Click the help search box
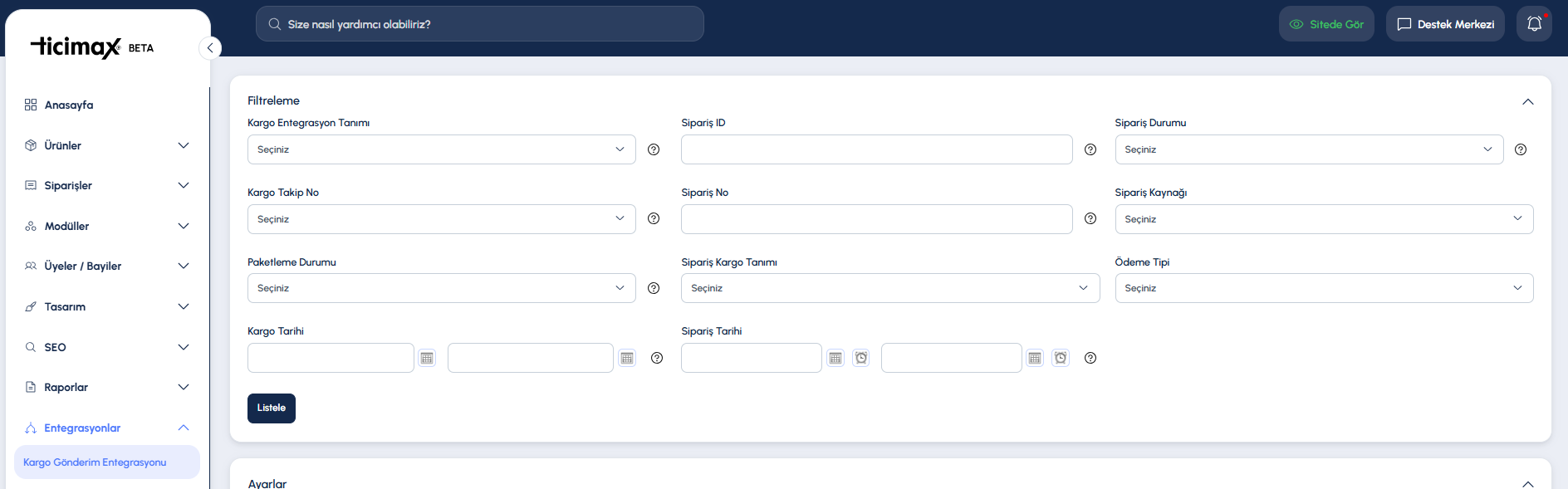Image resolution: width=1568 pixels, height=489 pixels. click(480, 24)
